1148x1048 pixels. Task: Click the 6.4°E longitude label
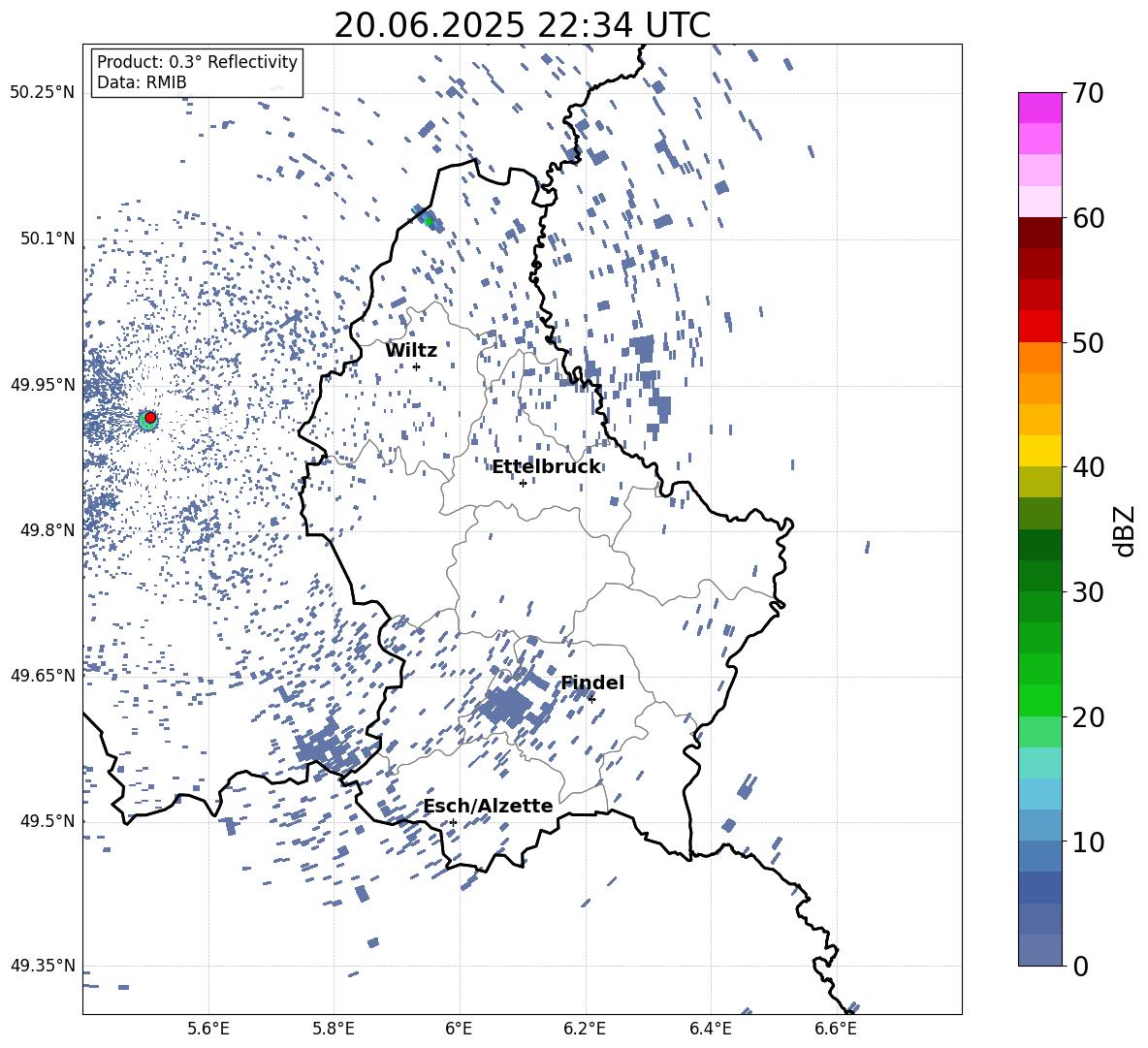click(710, 1029)
